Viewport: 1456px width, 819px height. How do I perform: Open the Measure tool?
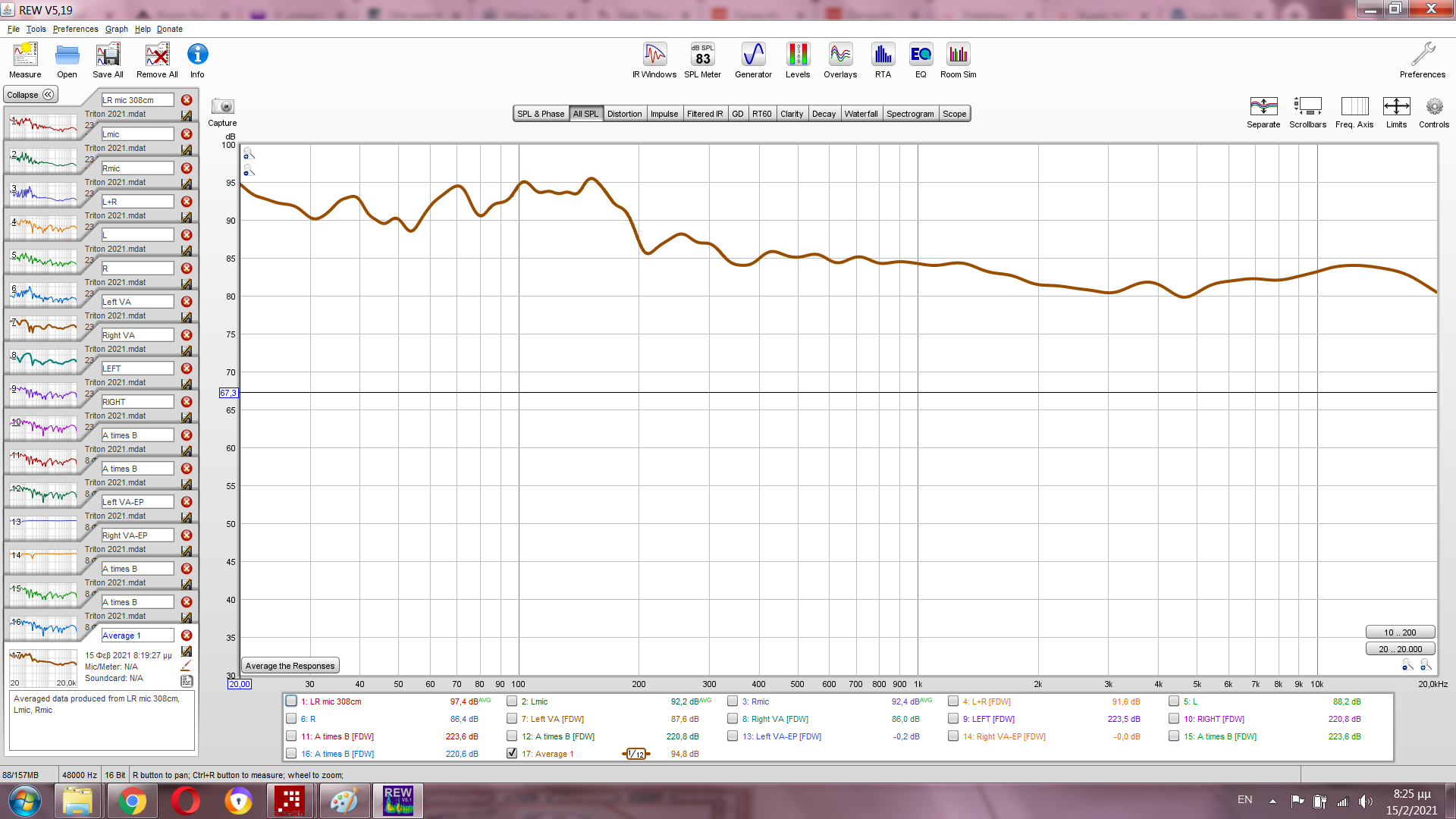coord(25,60)
